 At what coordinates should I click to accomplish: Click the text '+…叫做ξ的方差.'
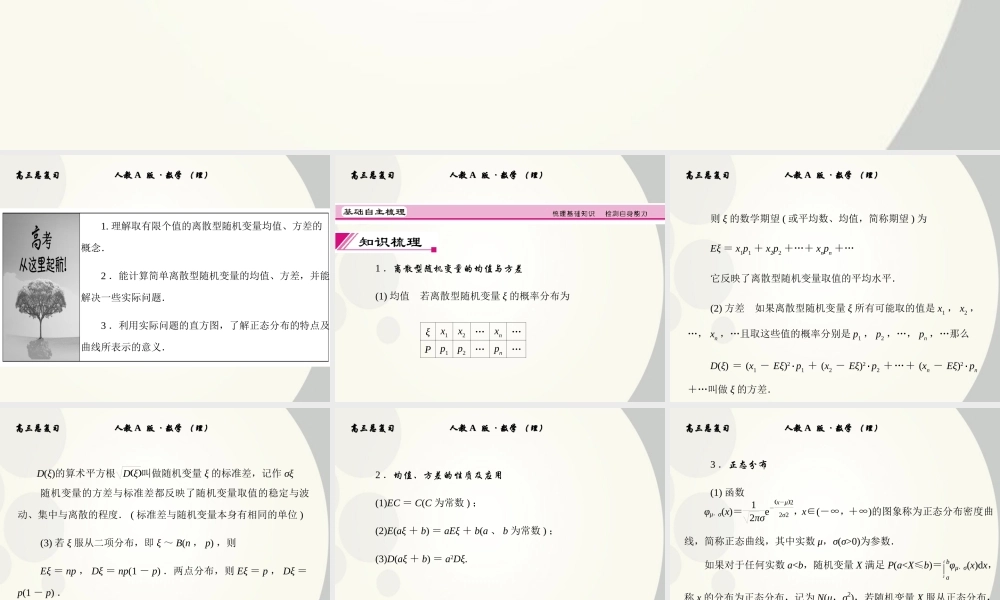(729, 389)
